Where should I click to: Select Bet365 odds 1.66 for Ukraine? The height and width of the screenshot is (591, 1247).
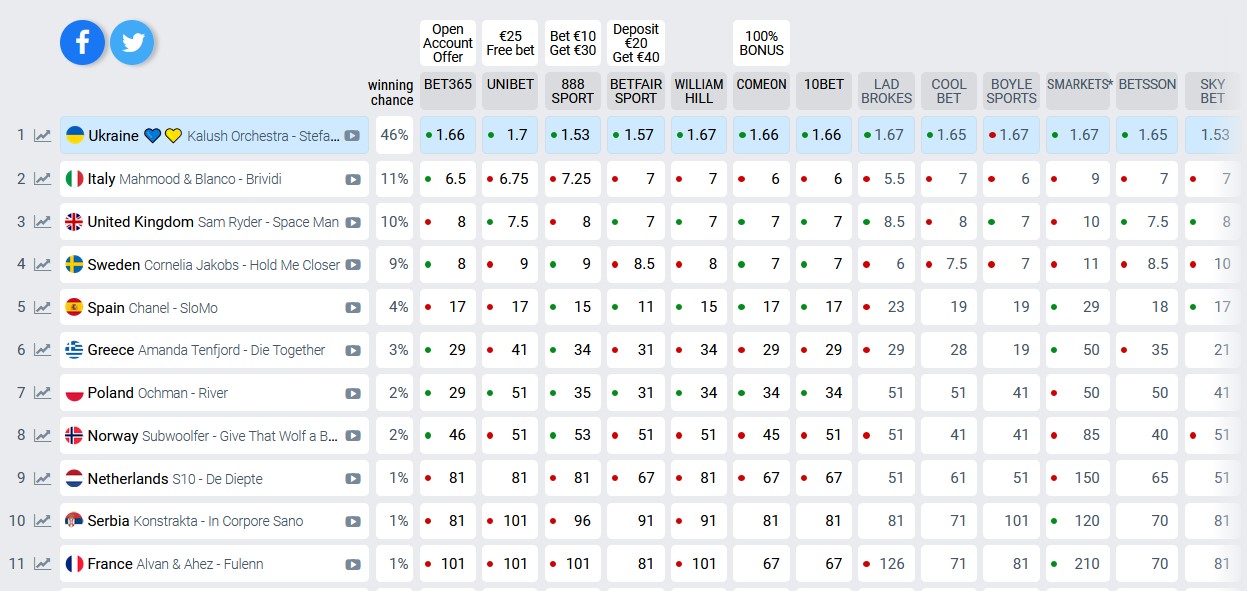pos(447,135)
